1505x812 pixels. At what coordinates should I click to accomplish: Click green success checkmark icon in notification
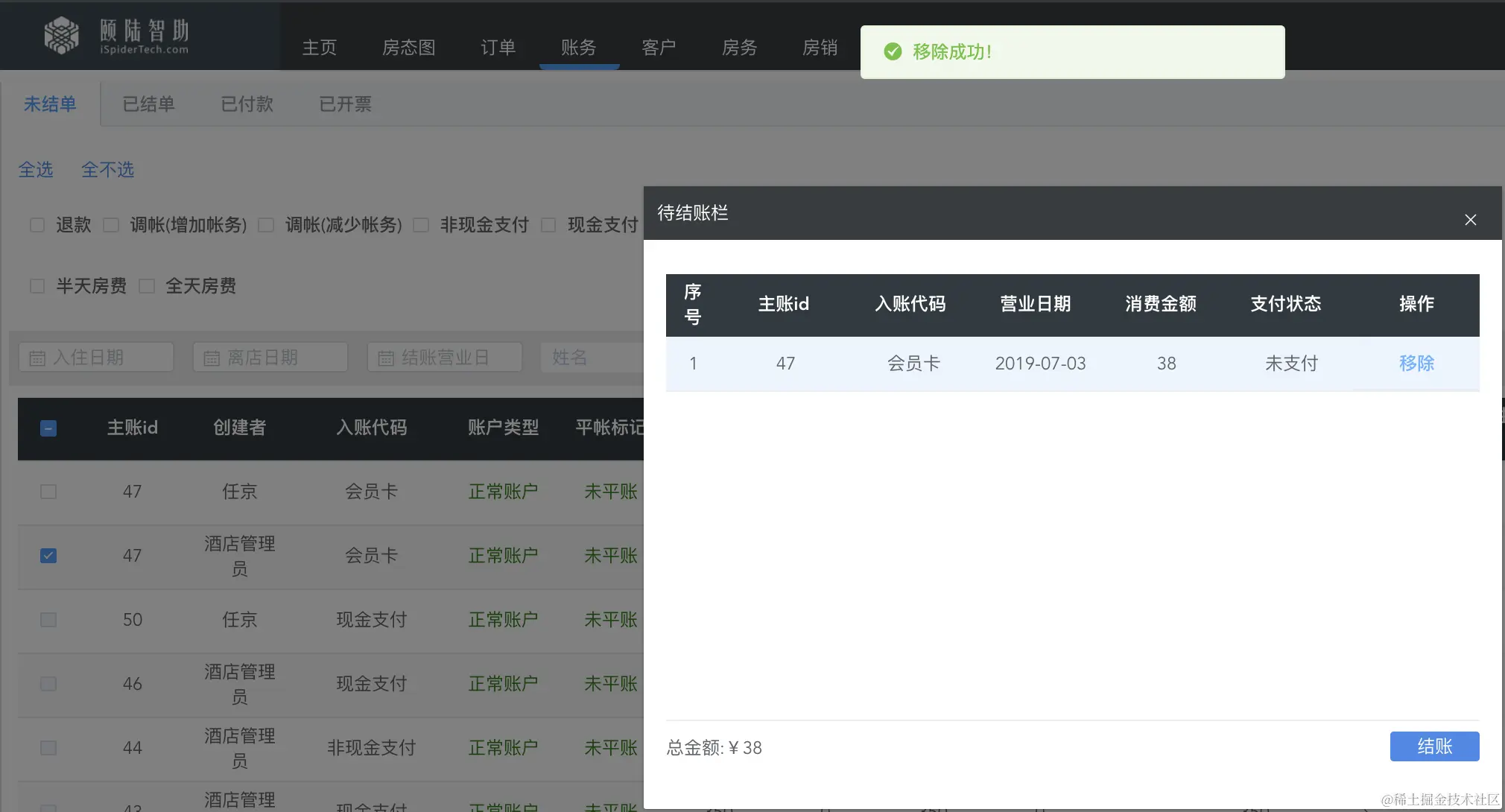coord(893,51)
